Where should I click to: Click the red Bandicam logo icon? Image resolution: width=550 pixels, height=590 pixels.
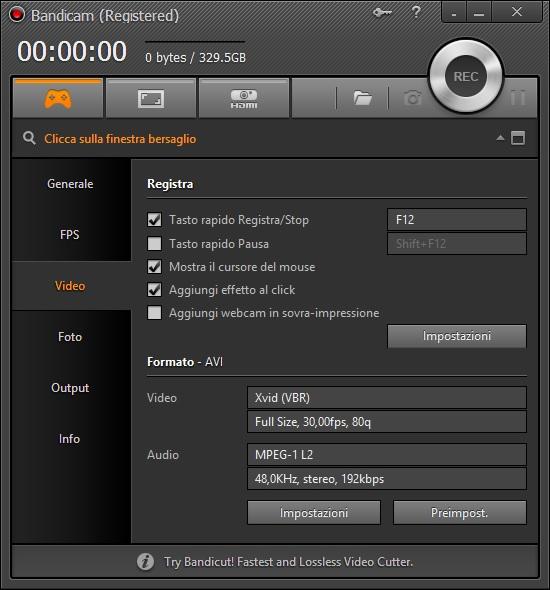tap(17, 15)
